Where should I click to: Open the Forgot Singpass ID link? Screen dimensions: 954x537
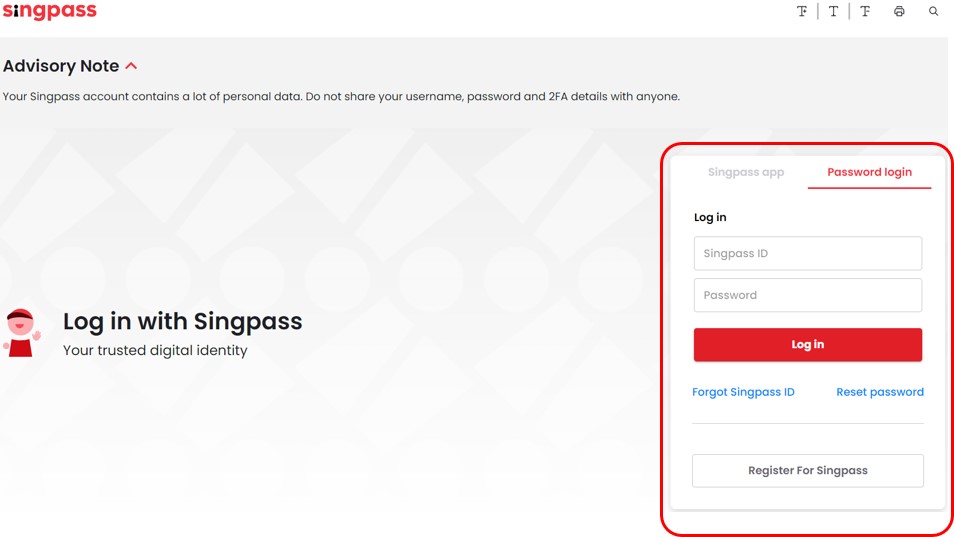(743, 392)
